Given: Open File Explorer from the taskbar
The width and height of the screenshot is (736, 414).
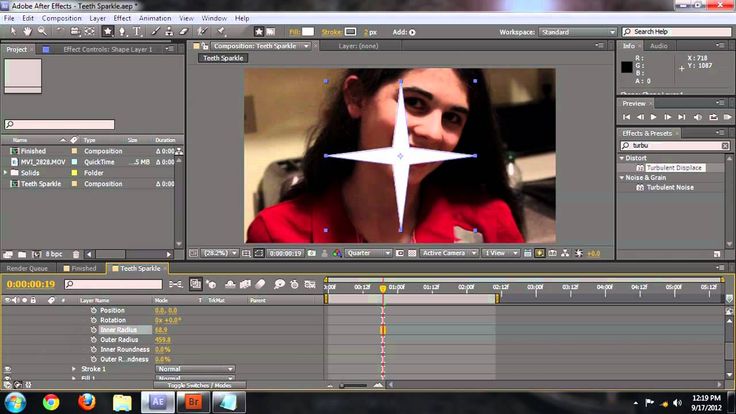Looking at the screenshot, I should [x=122, y=402].
